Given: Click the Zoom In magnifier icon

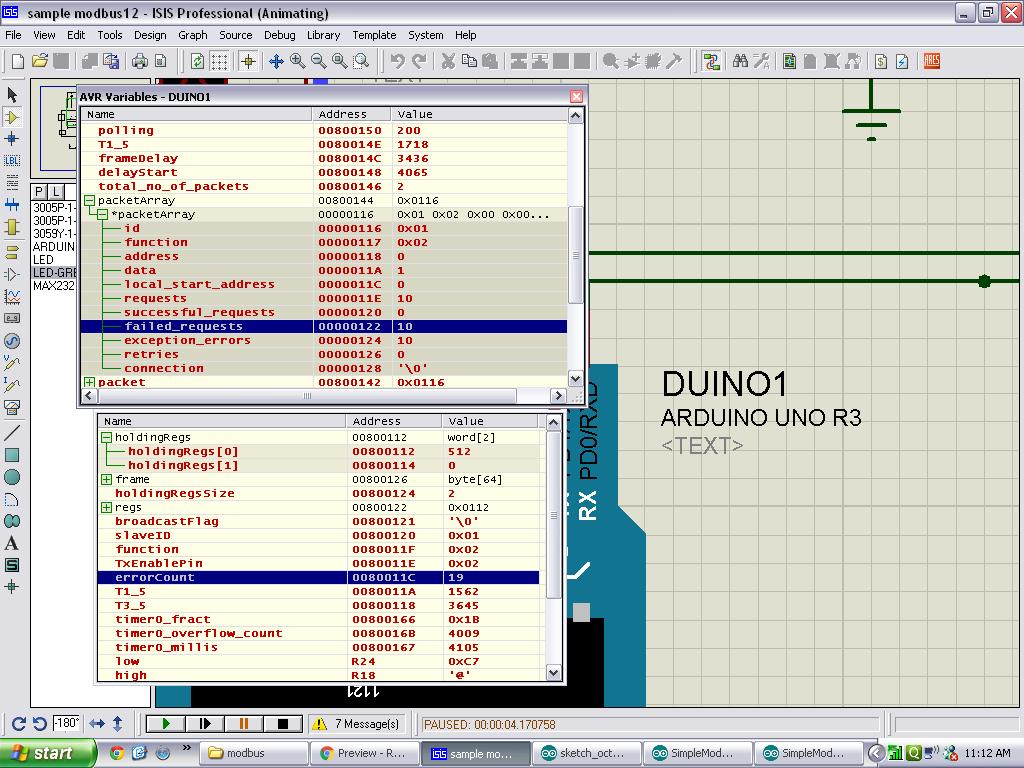Looking at the screenshot, I should click(298, 61).
